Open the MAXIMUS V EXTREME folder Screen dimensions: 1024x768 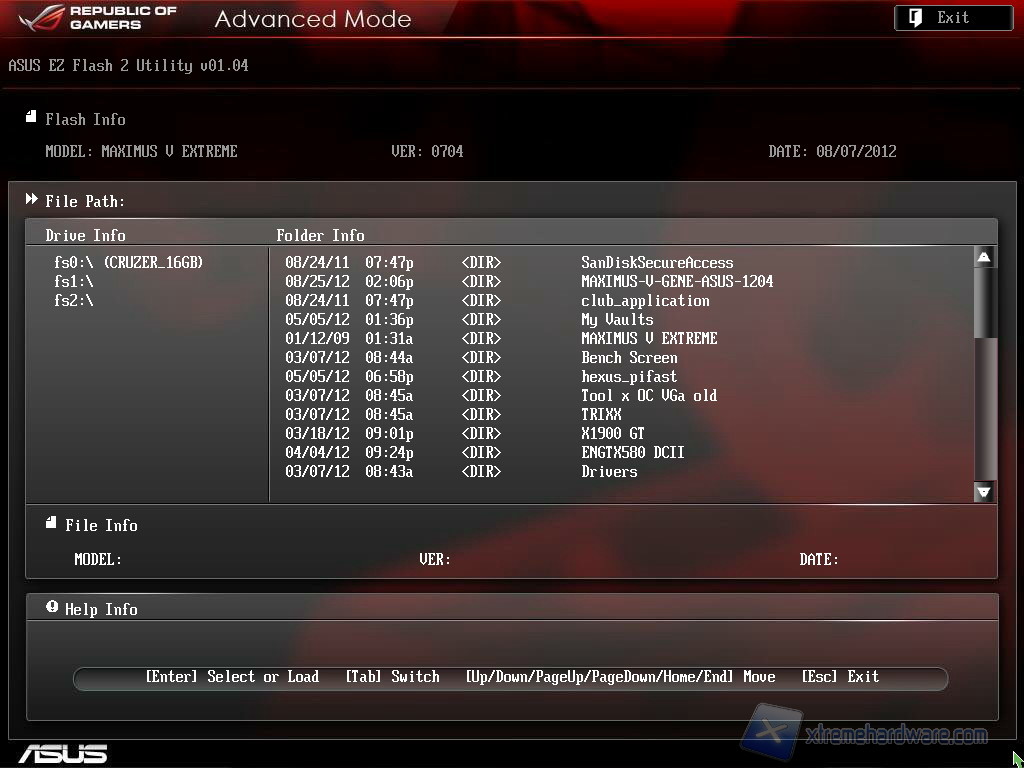pos(649,338)
